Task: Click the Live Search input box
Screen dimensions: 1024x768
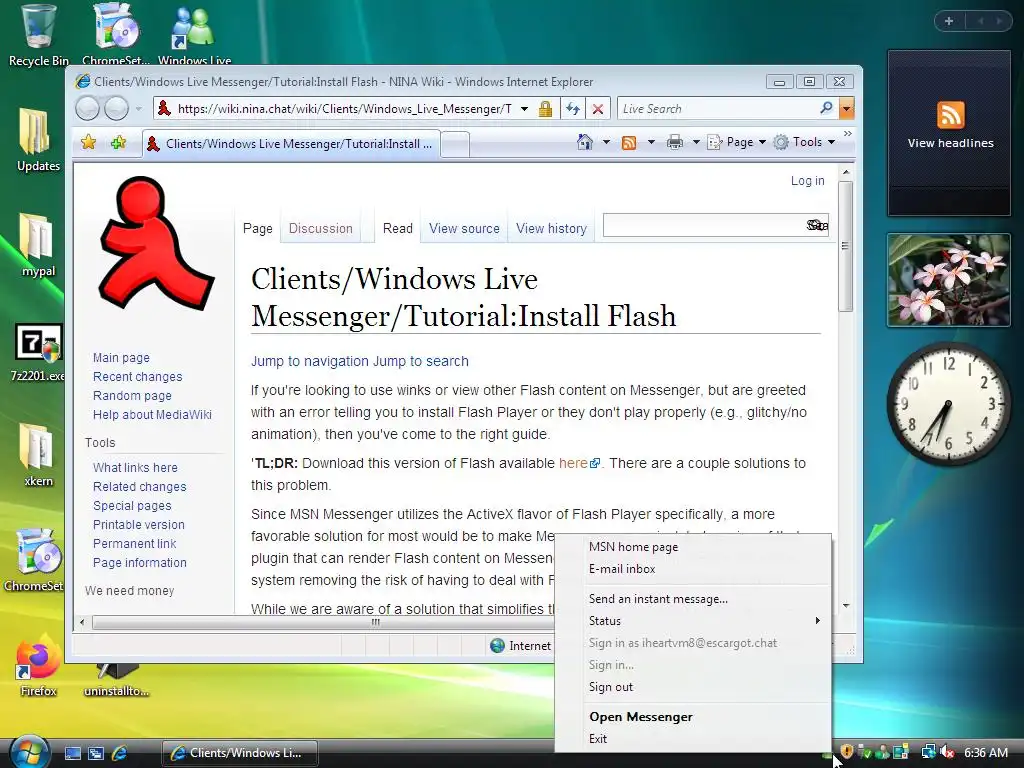Action: 717,109
